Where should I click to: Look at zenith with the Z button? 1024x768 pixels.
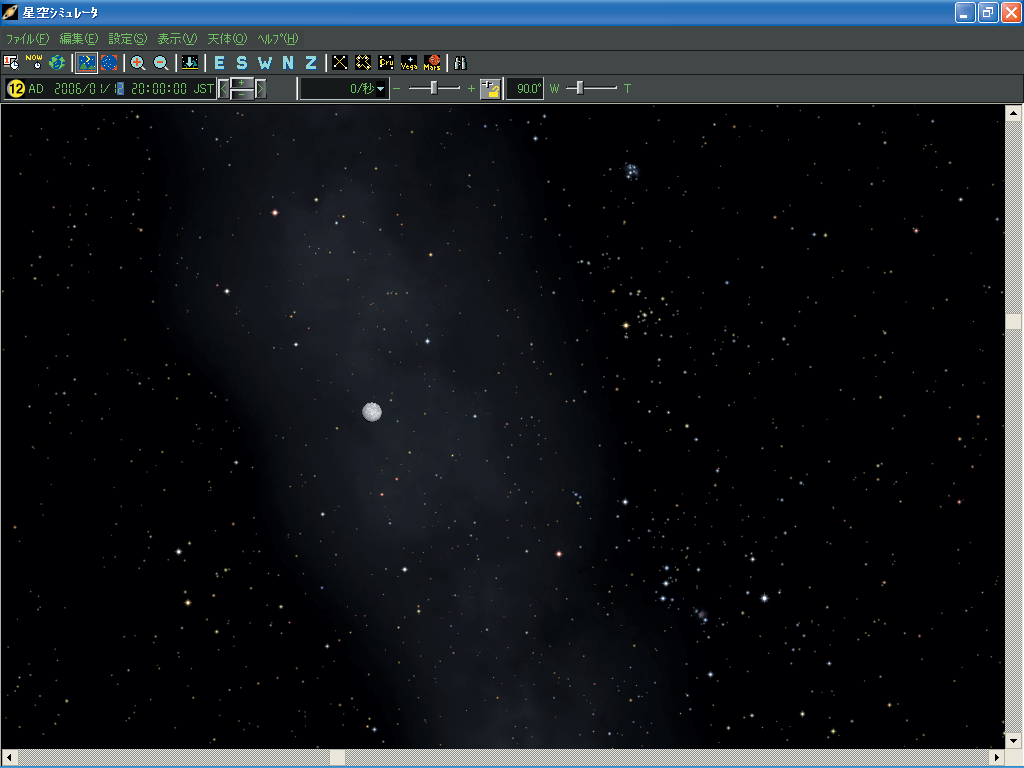tap(311, 63)
